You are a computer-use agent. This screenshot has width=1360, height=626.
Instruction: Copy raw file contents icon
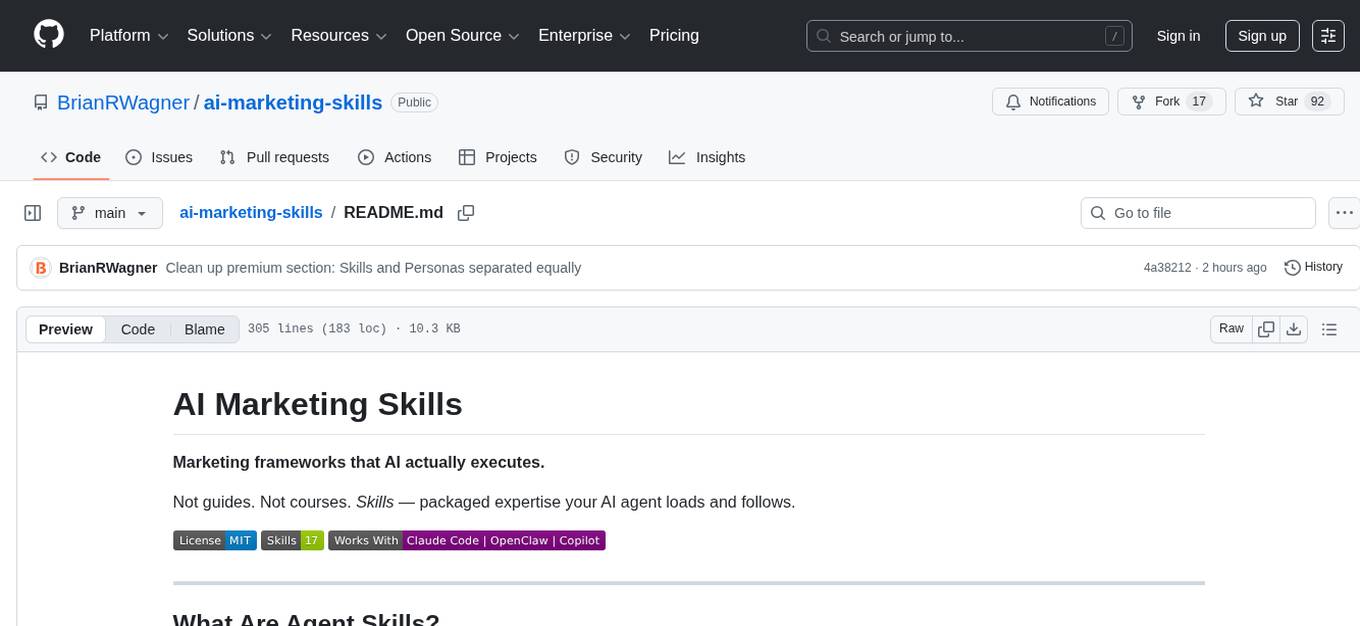[1266, 328]
